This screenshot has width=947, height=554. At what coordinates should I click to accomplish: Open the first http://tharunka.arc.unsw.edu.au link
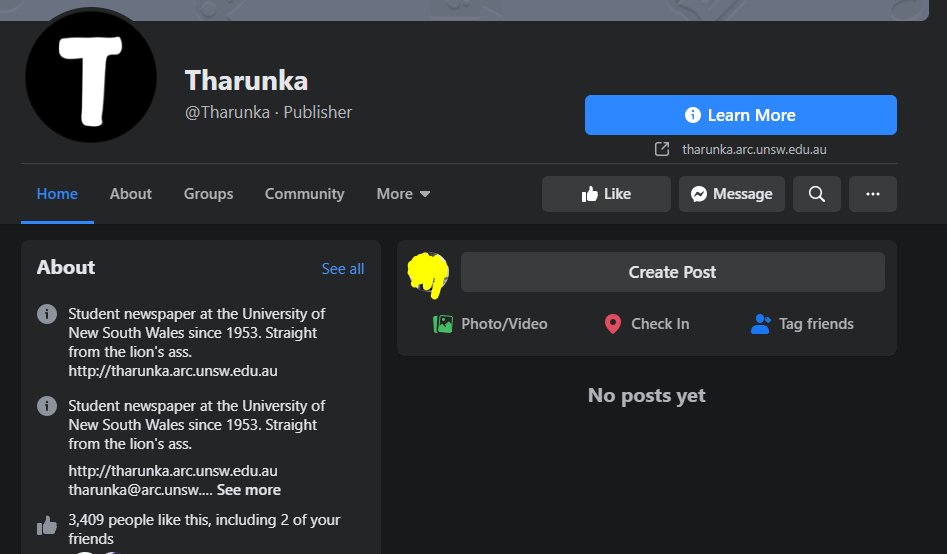[173, 371]
